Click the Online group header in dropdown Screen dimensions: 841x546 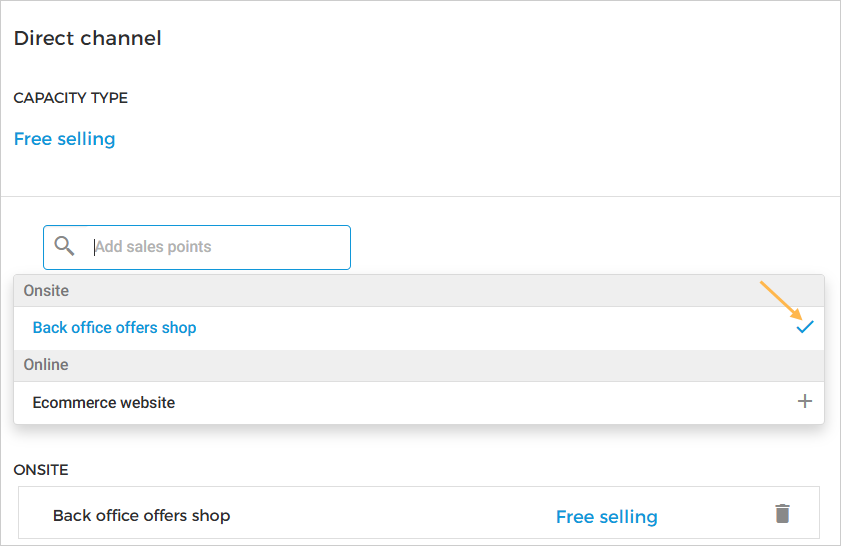pyautogui.click(x=47, y=365)
